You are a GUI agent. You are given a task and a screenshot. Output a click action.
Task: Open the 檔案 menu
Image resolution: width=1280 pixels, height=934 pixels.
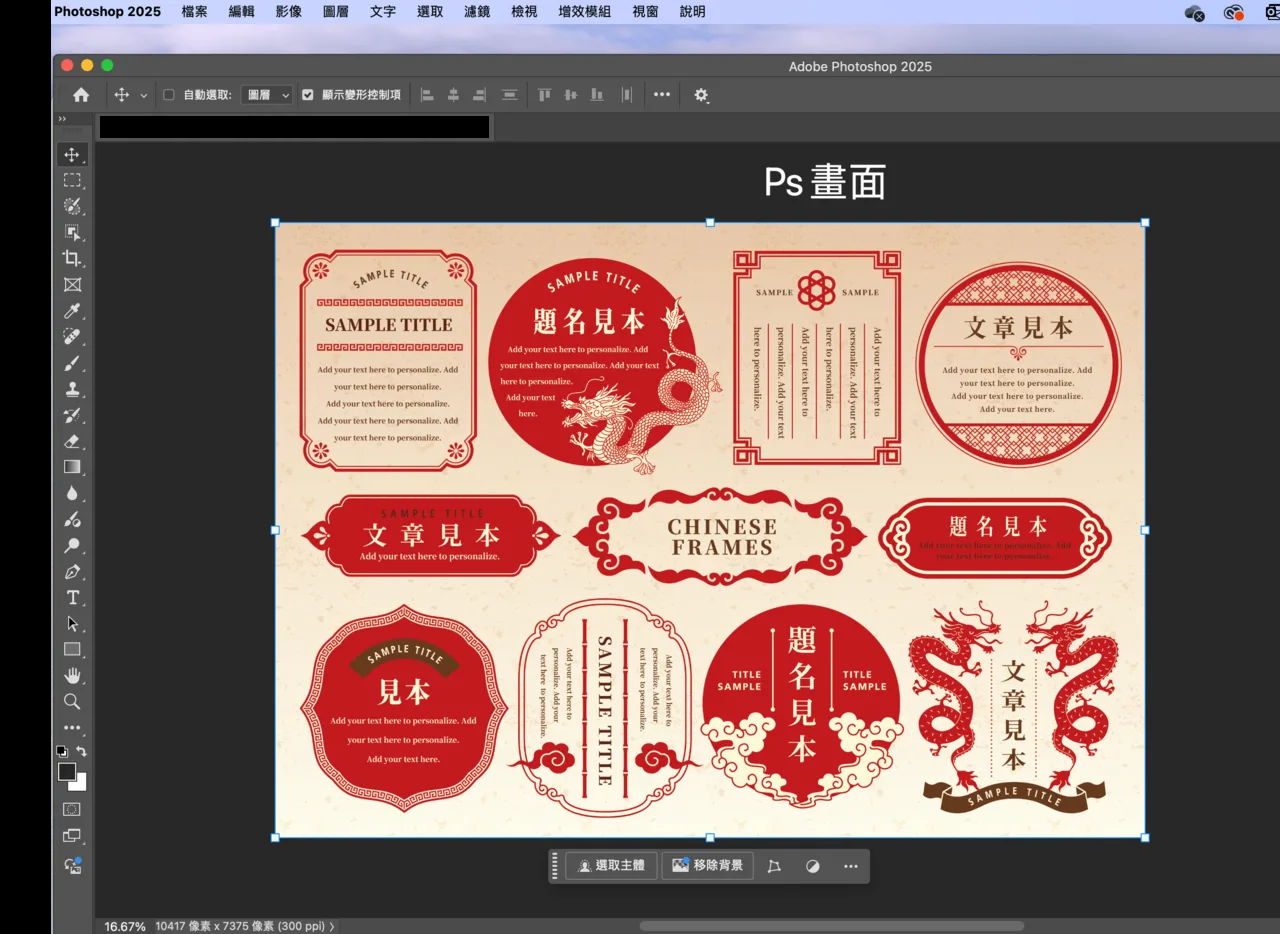(195, 12)
